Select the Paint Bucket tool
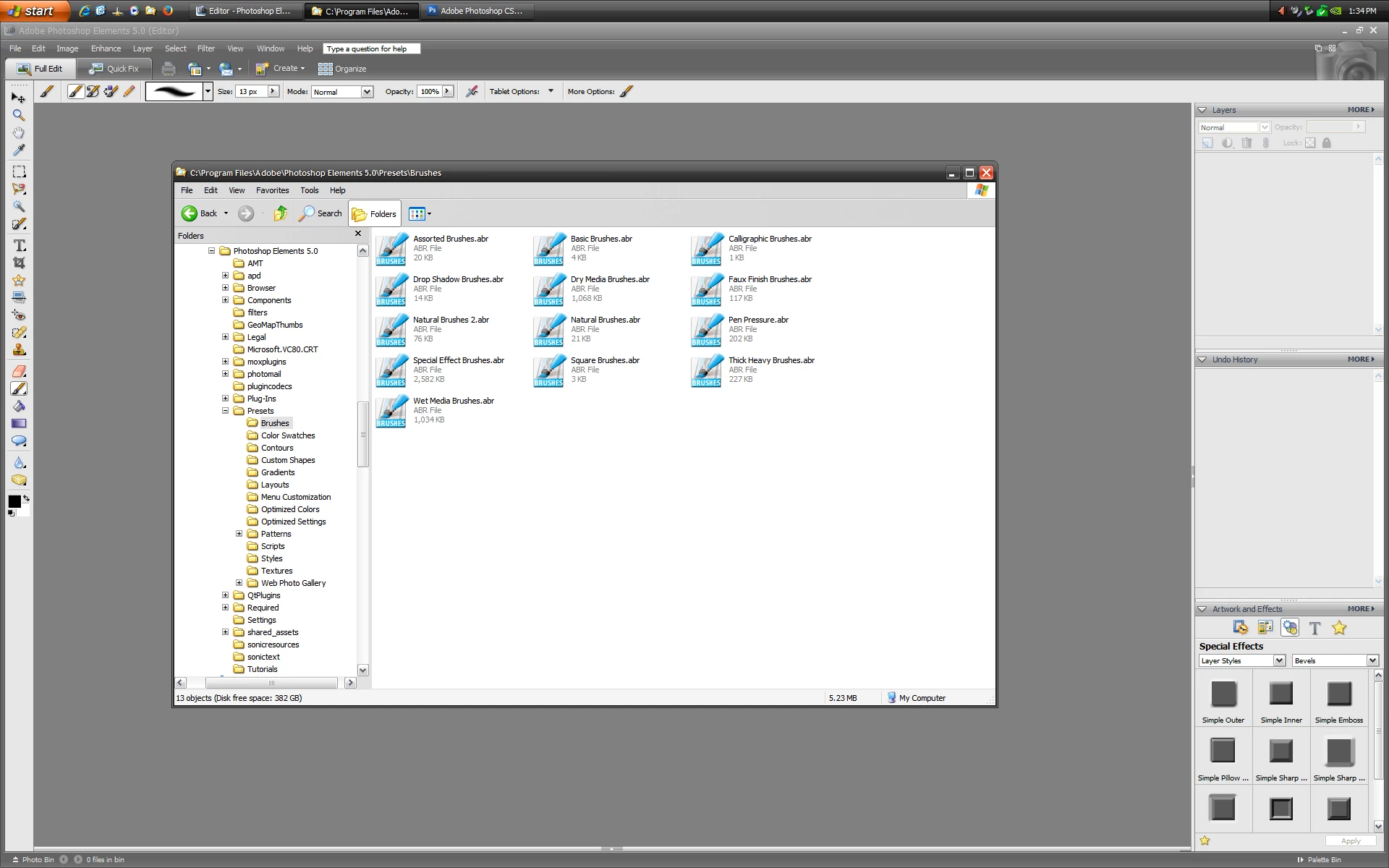1389x868 pixels. click(19, 407)
